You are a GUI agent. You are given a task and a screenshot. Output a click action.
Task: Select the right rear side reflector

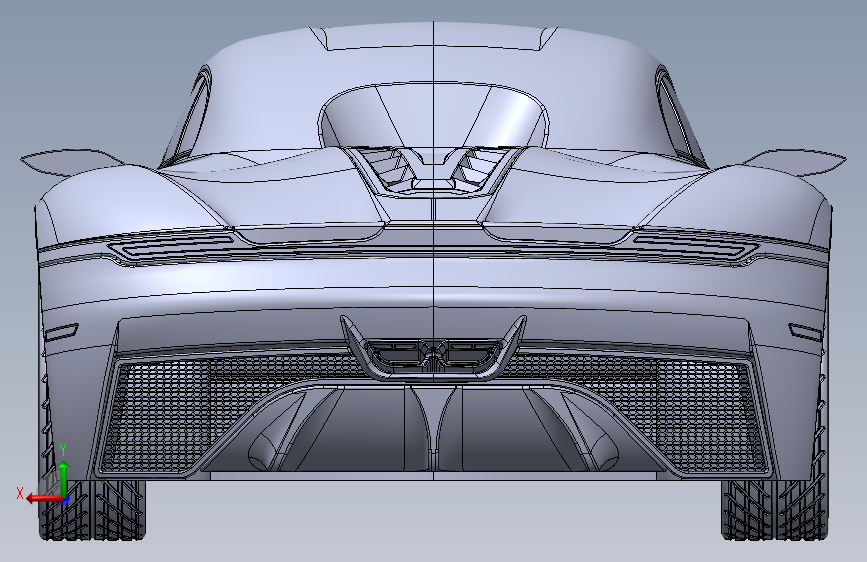click(x=806, y=332)
